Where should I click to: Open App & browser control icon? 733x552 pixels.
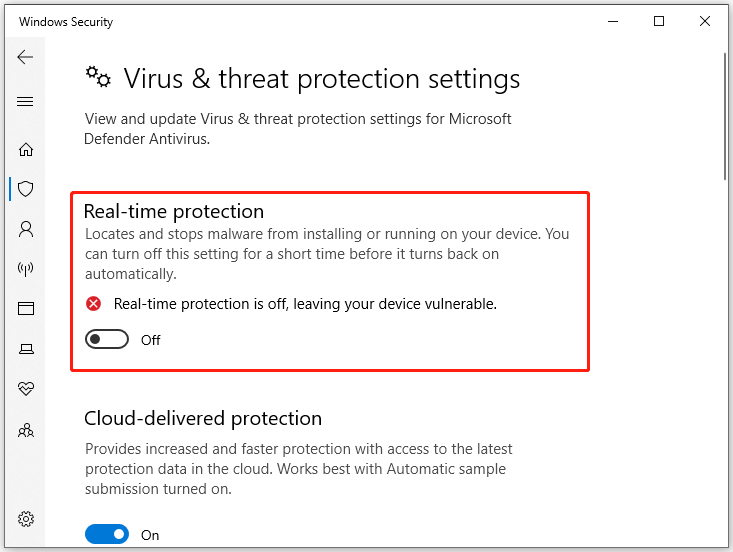point(26,309)
